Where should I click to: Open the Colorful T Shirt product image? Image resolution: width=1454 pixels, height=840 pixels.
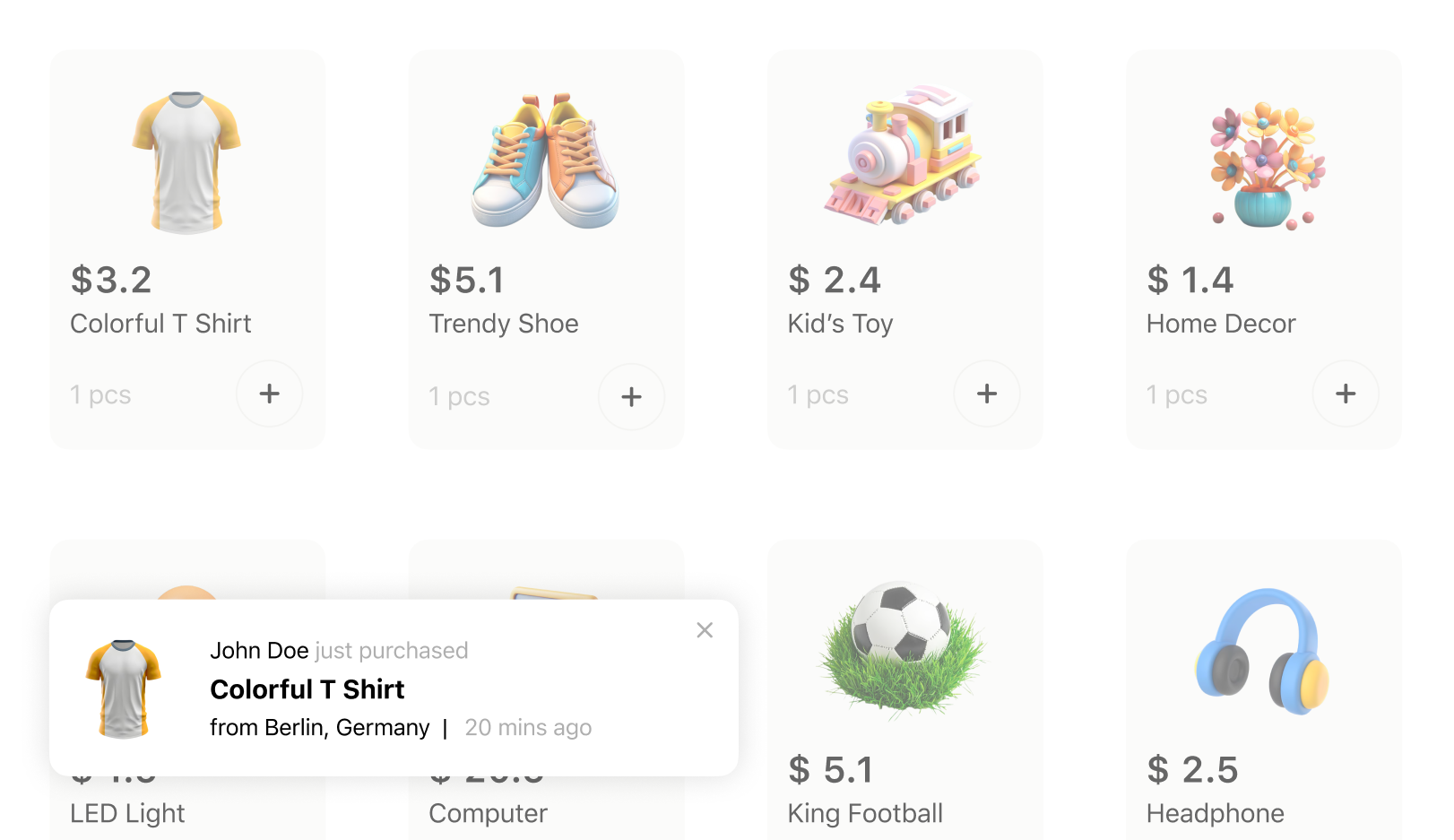click(186, 161)
